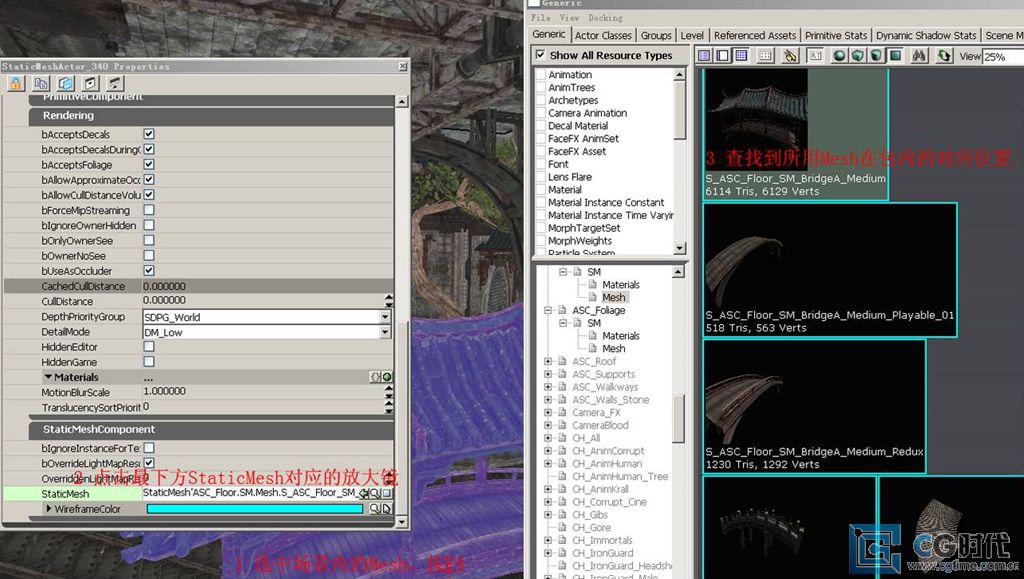1024x579 pixels.
Task: Open DepthPriorityGroup SDPG_World dropdown
Action: [x=385, y=317]
